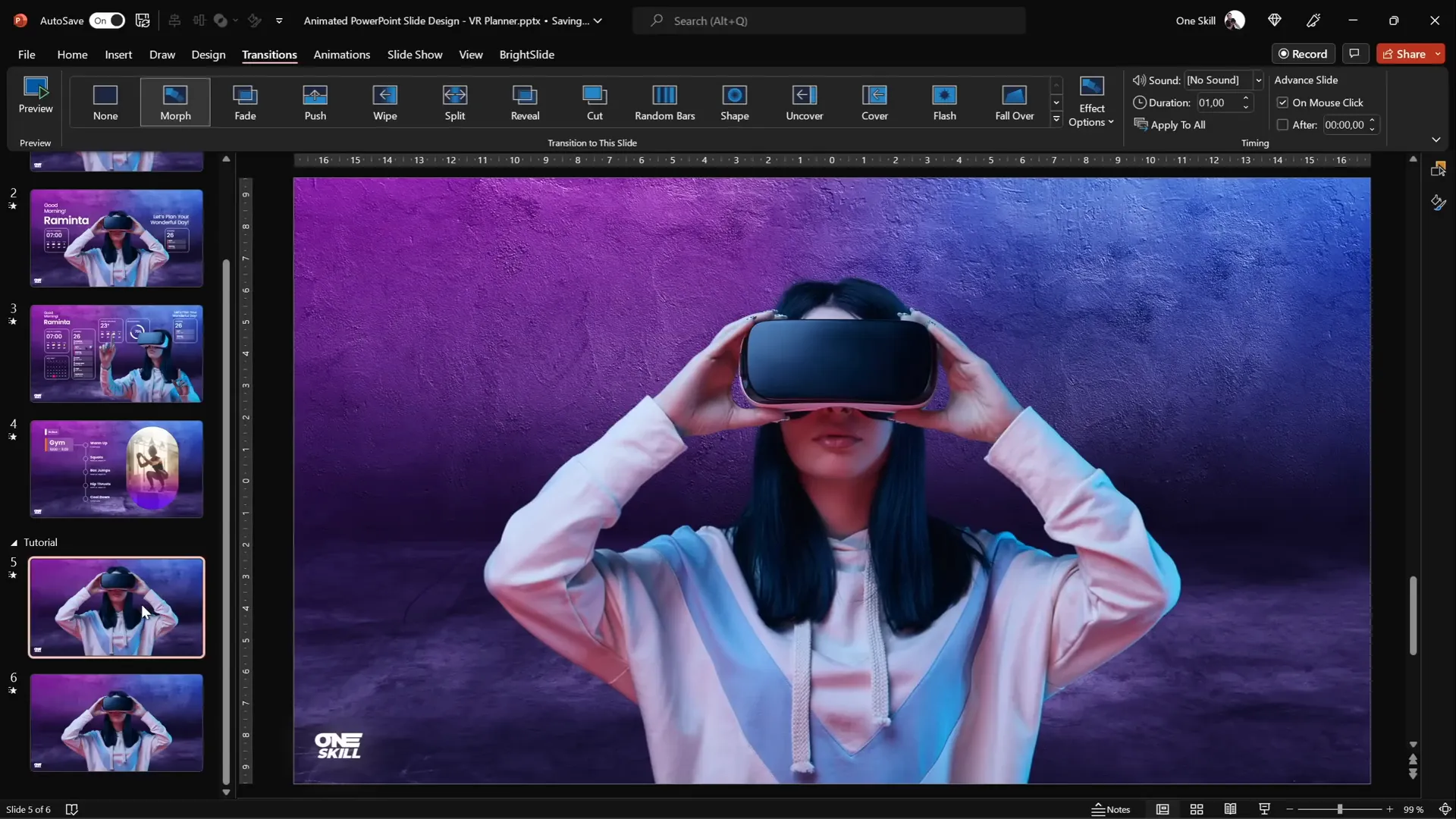
Task: Open the Sound dropdown list
Action: pos(1259,80)
